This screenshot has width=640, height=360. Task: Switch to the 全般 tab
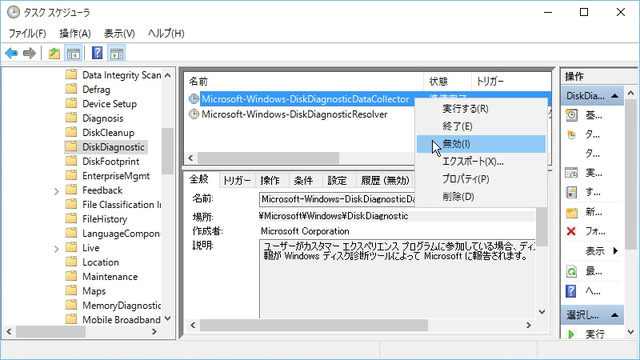point(200,180)
